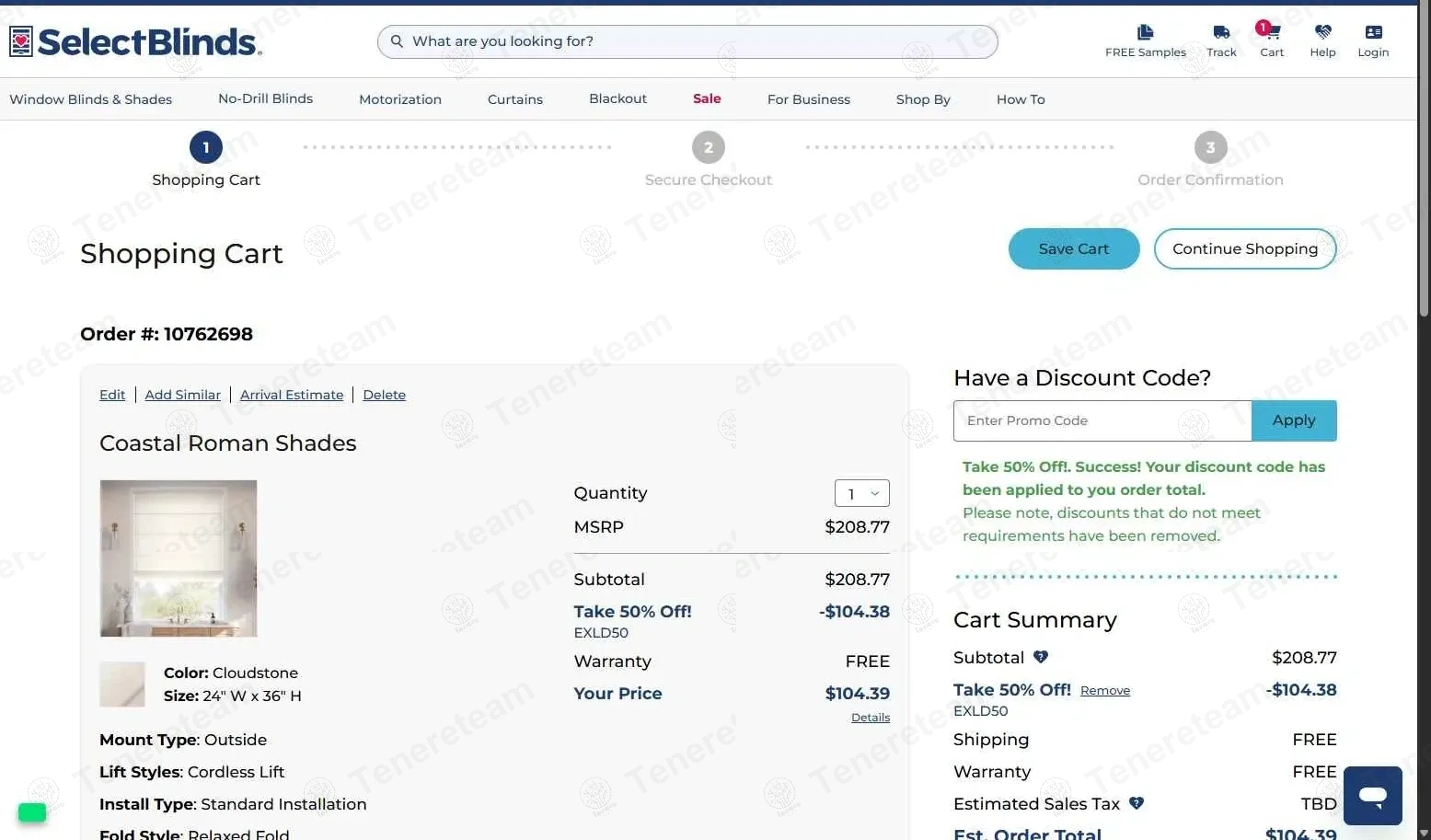This screenshot has height=840, width=1431.
Task: Open the FREE Samples icon
Action: (1145, 33)
